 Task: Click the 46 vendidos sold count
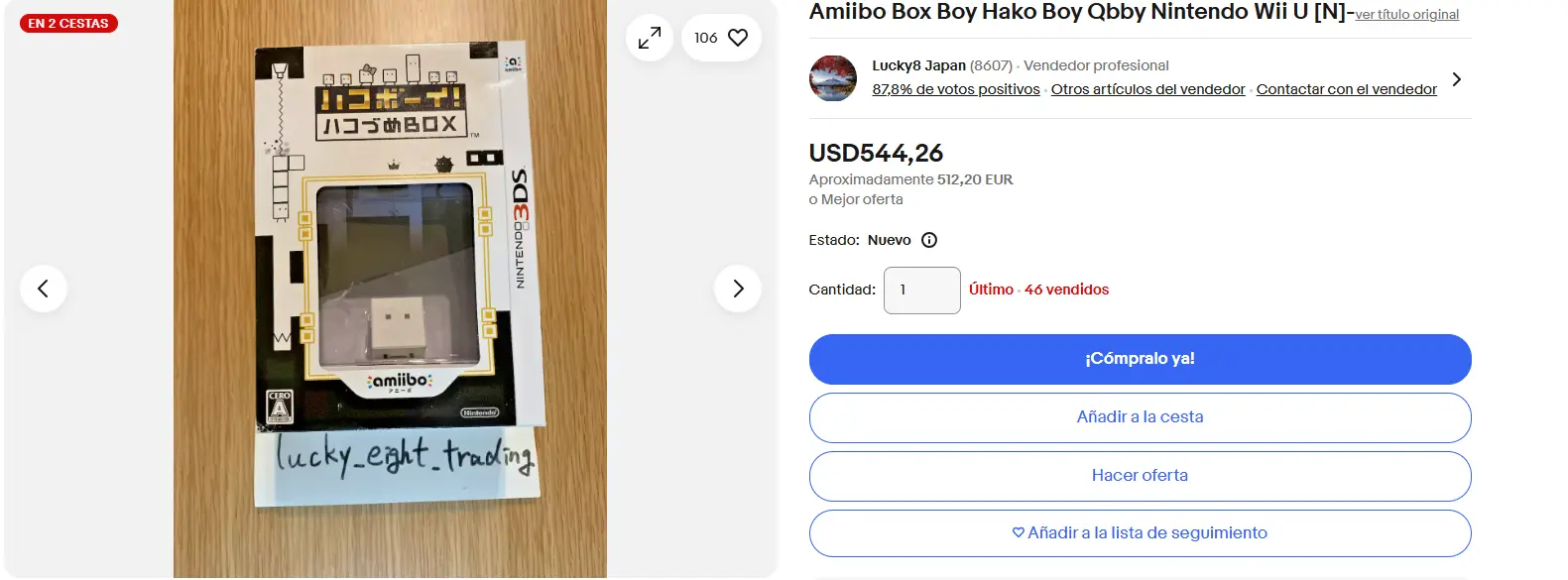pyautogui.click(x=1066, y=290)
